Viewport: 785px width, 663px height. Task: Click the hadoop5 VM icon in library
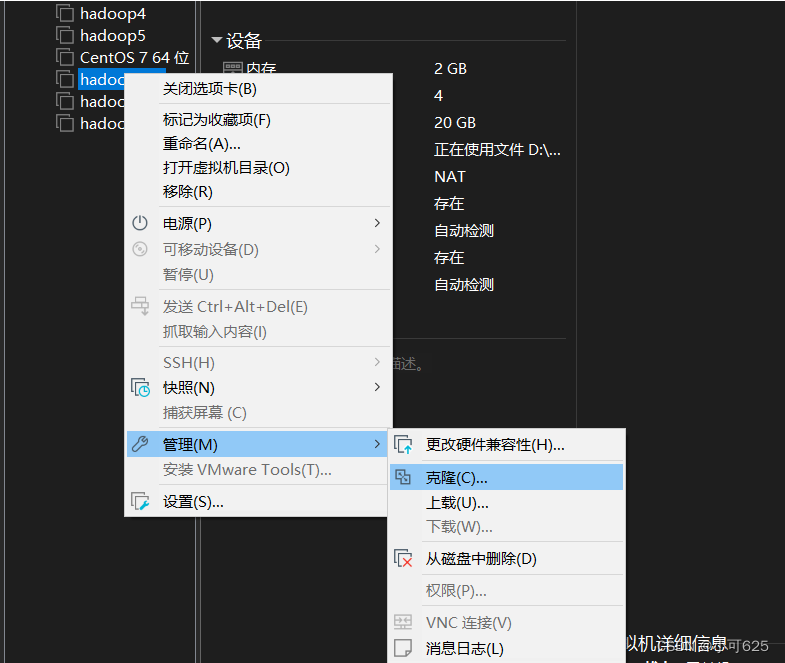click(x=65, y=36)
